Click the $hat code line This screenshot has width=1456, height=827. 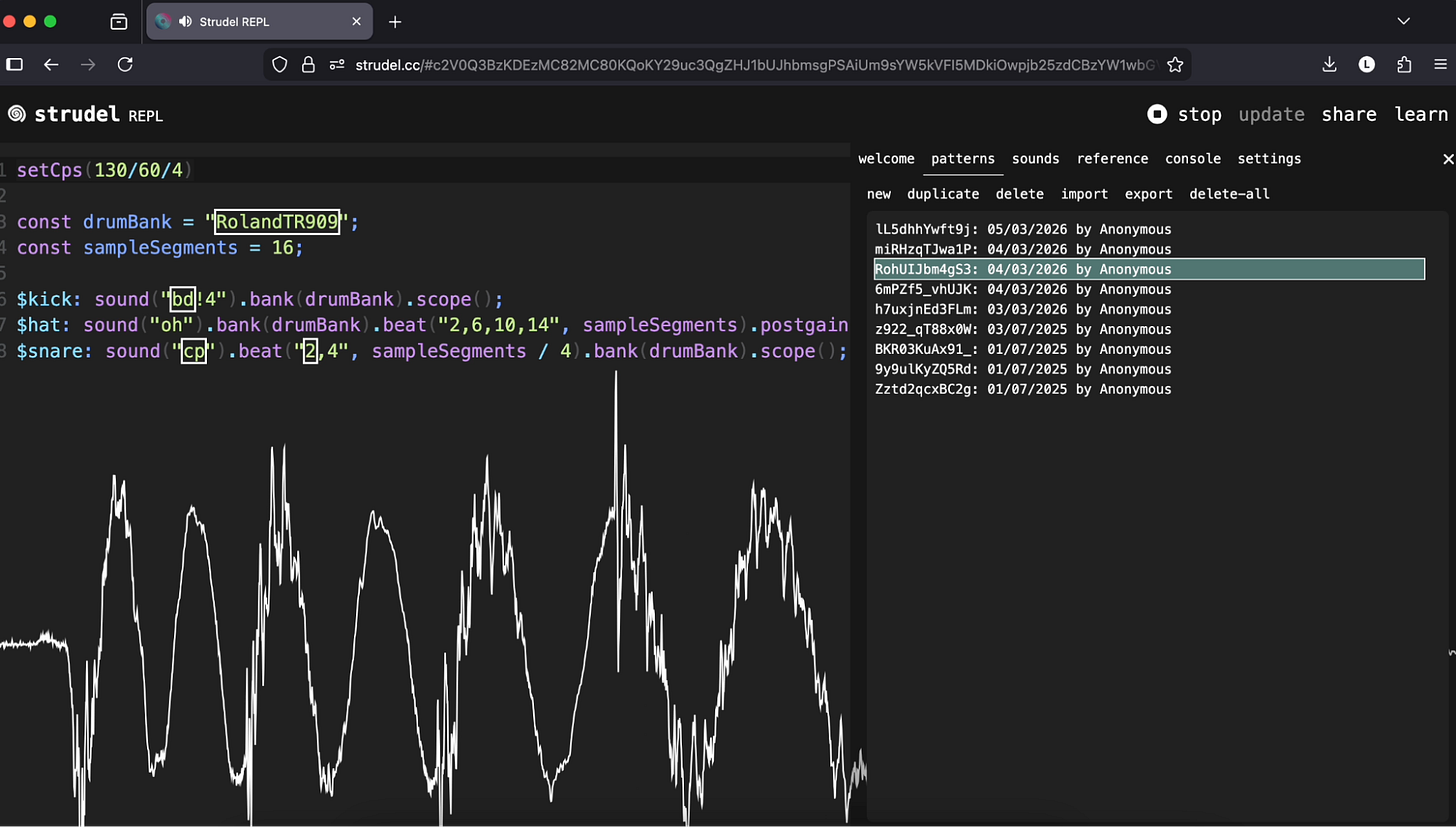click(432, 325)
